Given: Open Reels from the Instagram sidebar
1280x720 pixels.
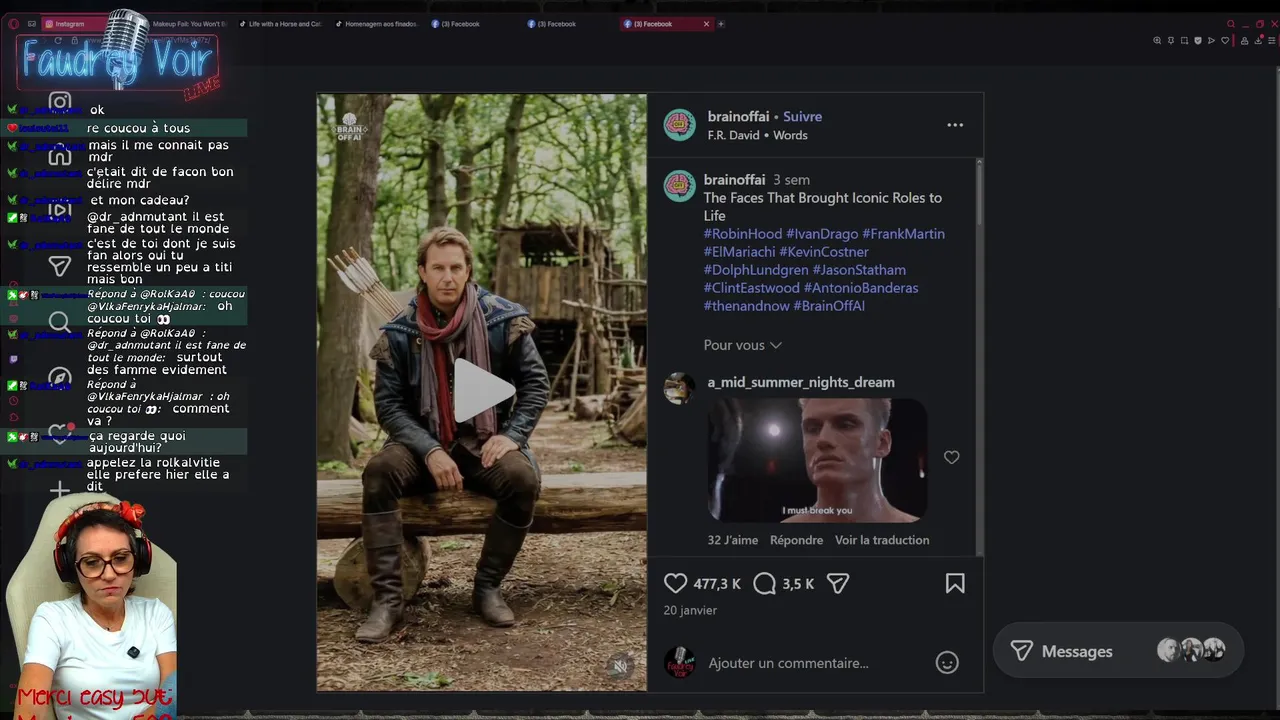Looking at the screenshot, I should 60,210.
